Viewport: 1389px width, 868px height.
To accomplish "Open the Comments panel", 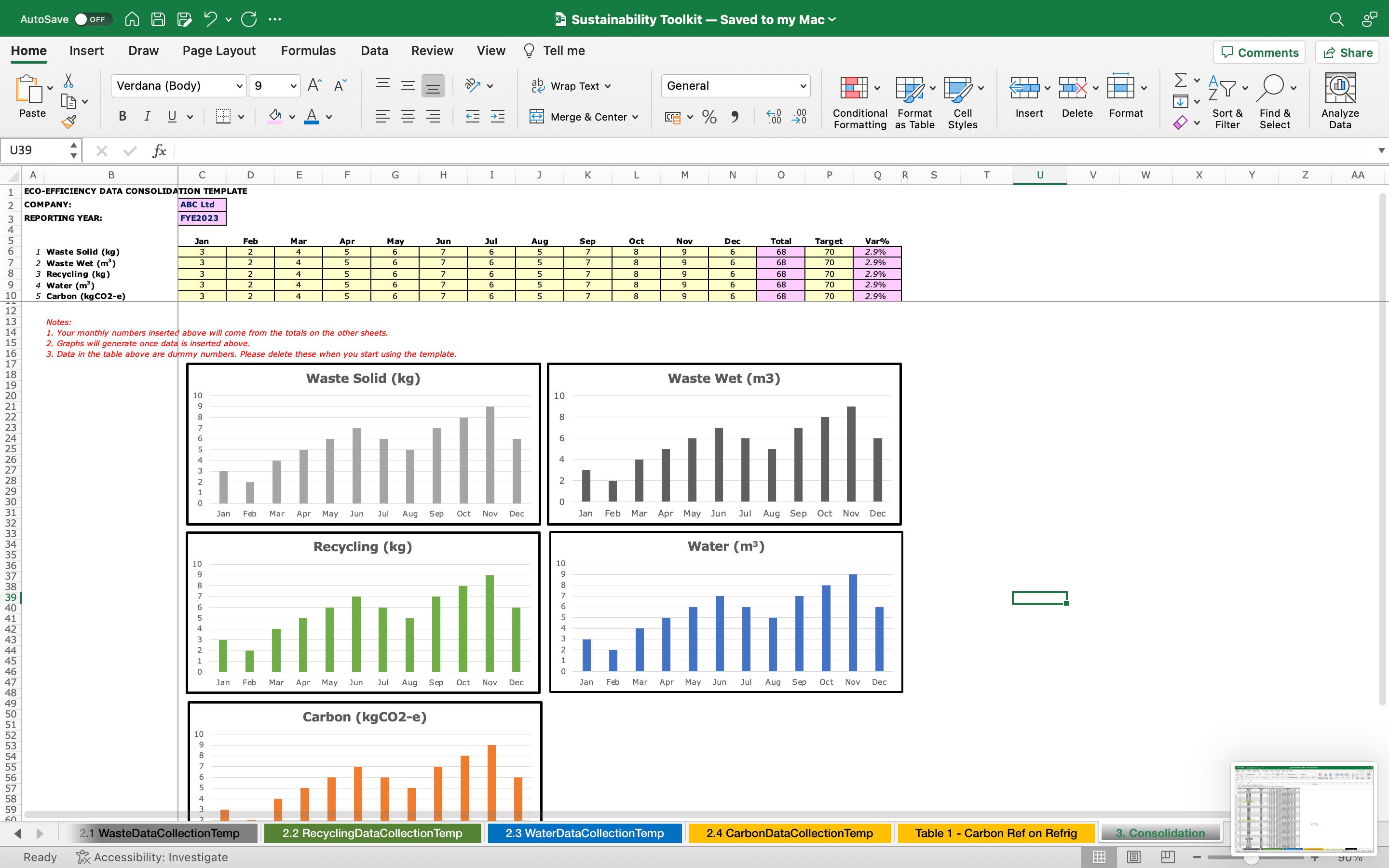I will coord(1259,52).
